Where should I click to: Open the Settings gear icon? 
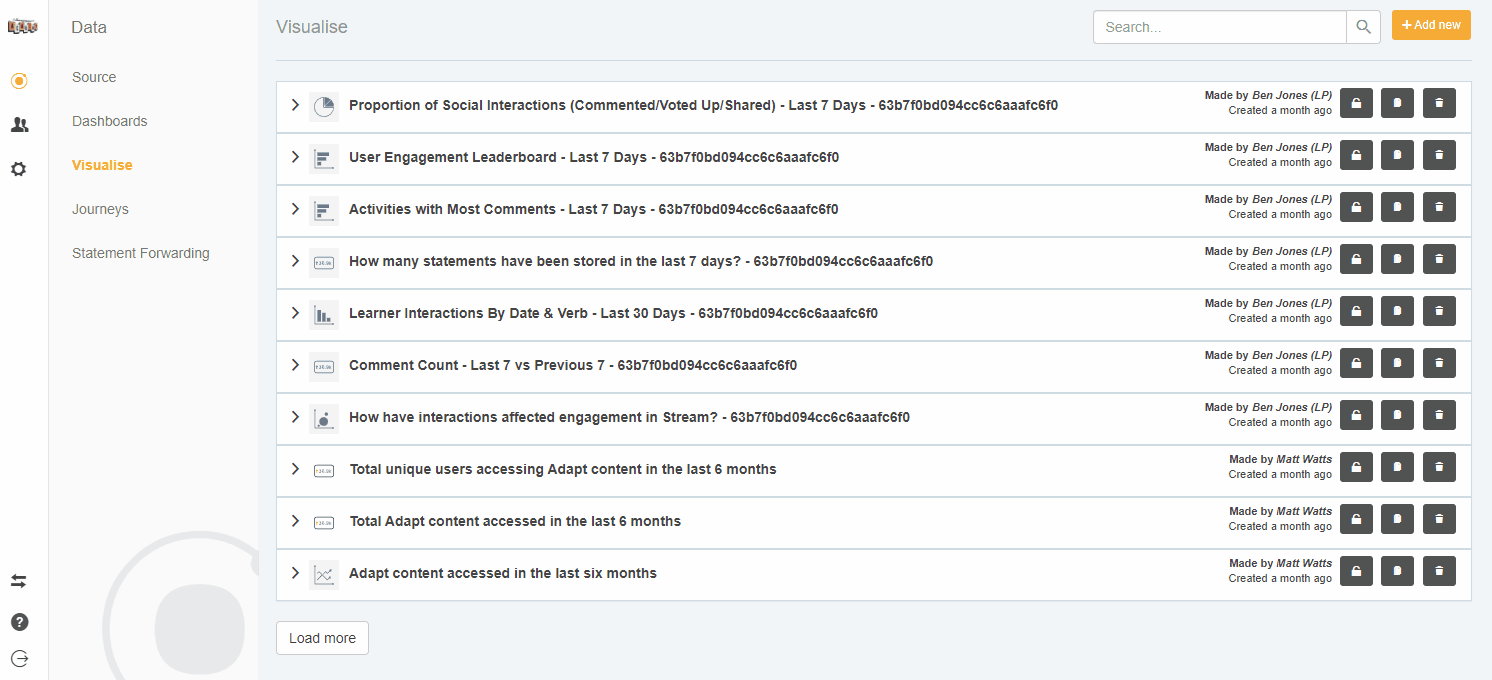[19, 169]
